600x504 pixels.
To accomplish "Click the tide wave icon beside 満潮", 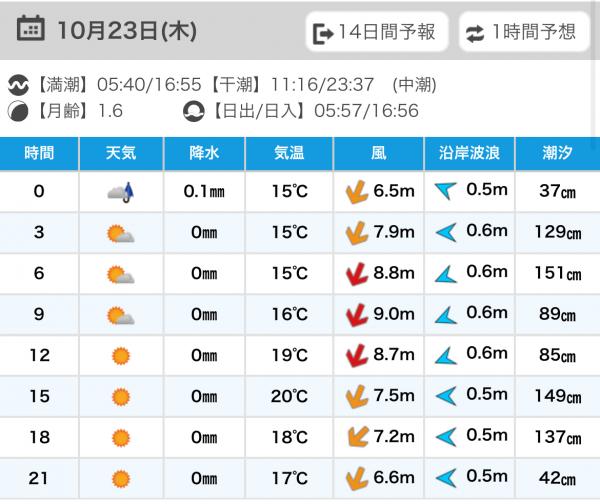I will 19,86.
